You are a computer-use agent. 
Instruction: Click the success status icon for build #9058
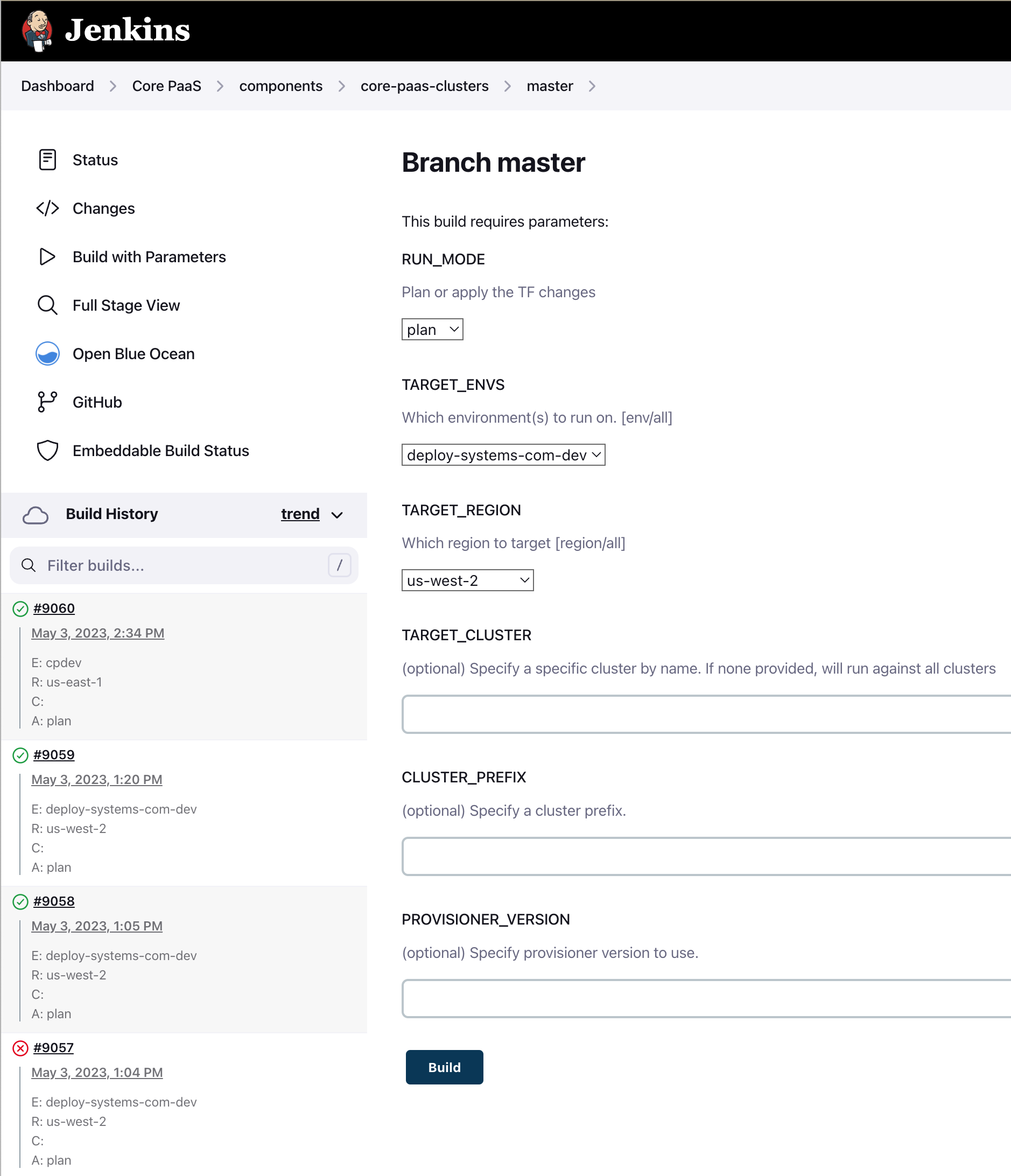click(x=20, y=902)
